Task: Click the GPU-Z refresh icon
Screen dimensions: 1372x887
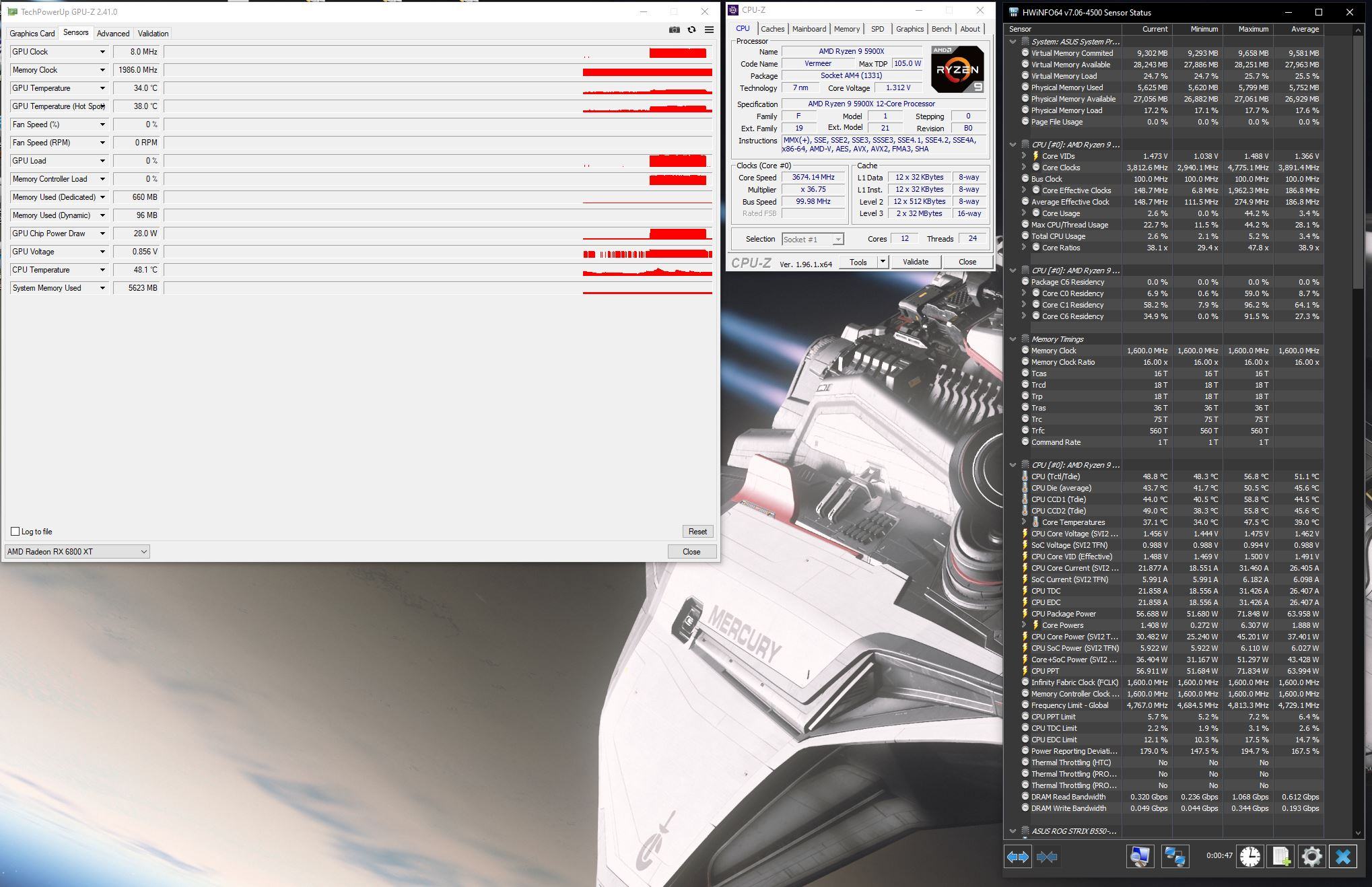Action: [x=691, y=30]
